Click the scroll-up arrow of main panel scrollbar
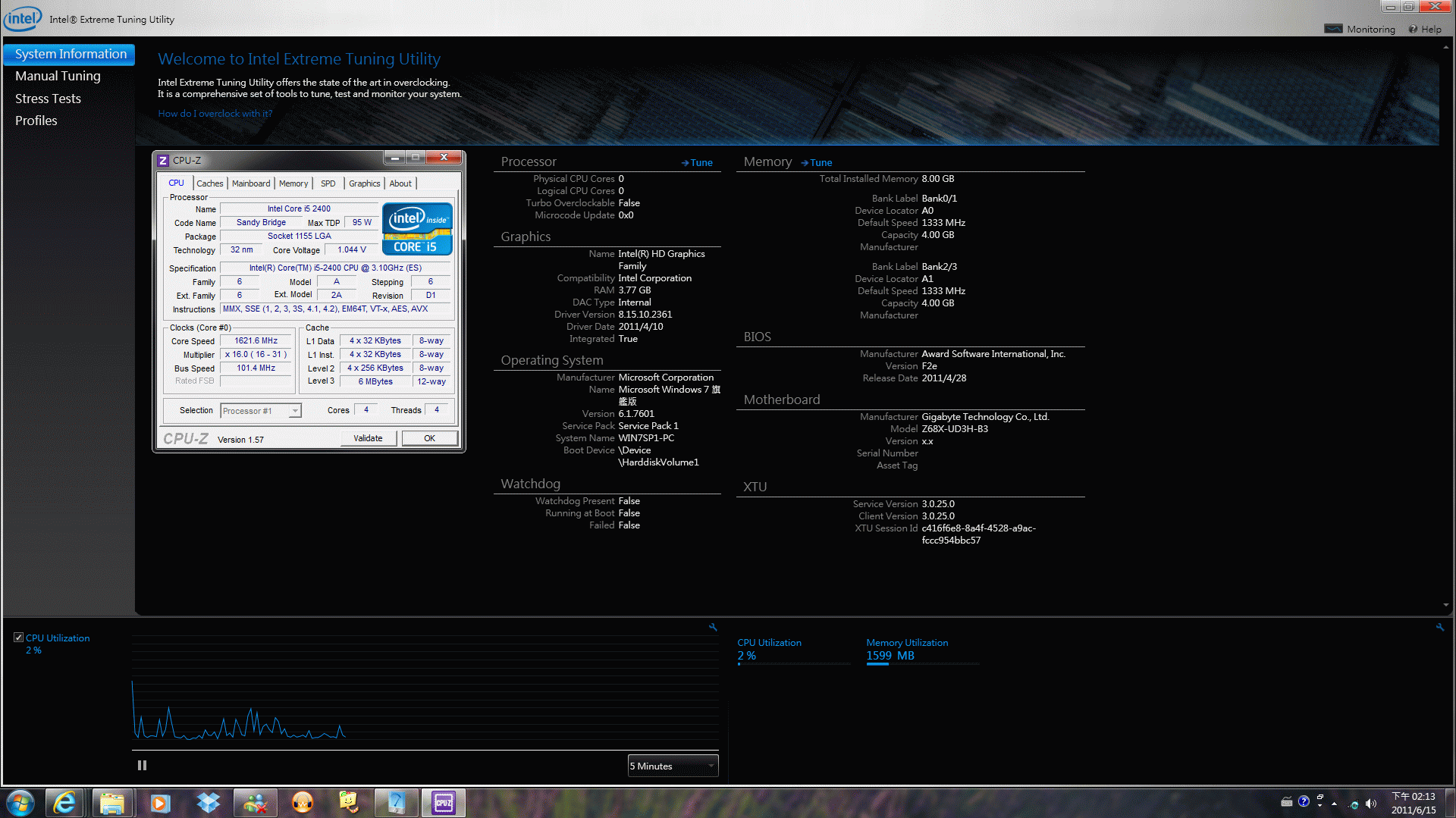Viewport: 1456px width, 818px height. pyautogui.click(x=1446, y=47)
